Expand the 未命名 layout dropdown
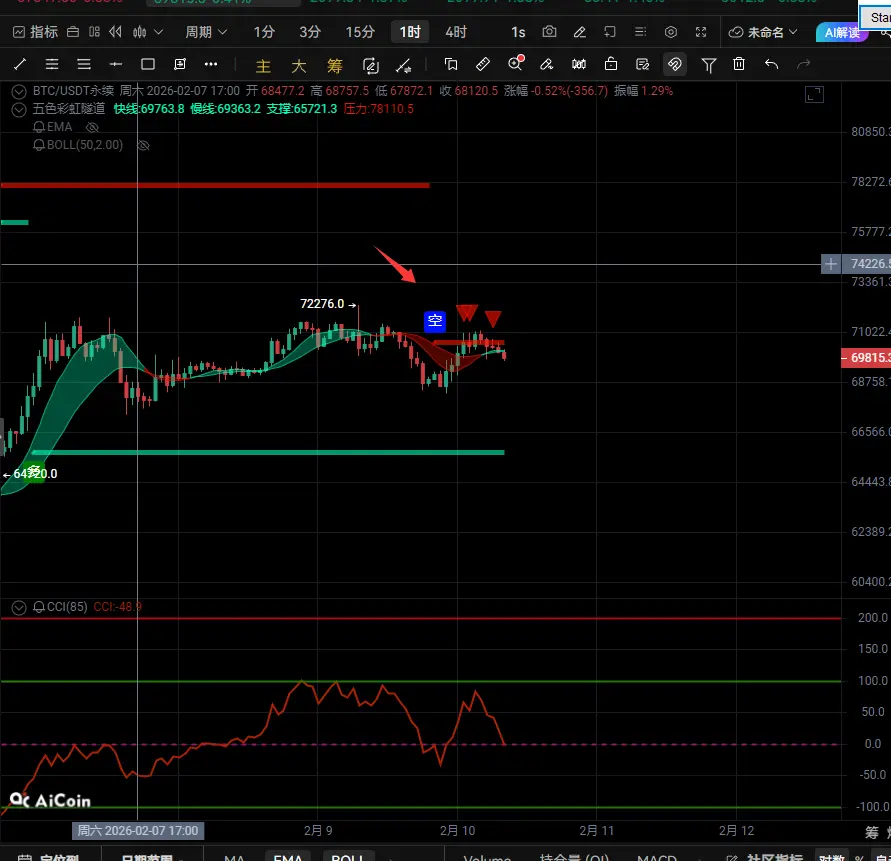The width and height of the screenshot is (891, 861). (x=763, y=32)
